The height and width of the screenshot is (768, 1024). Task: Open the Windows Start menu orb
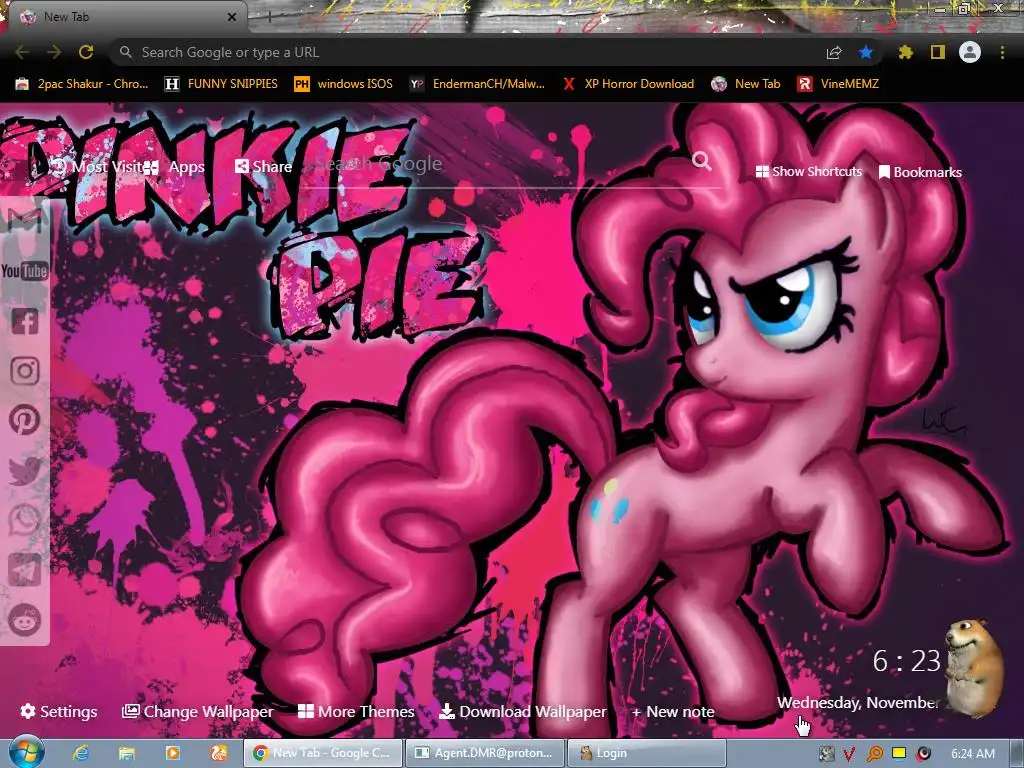click(x=26, y=752)
